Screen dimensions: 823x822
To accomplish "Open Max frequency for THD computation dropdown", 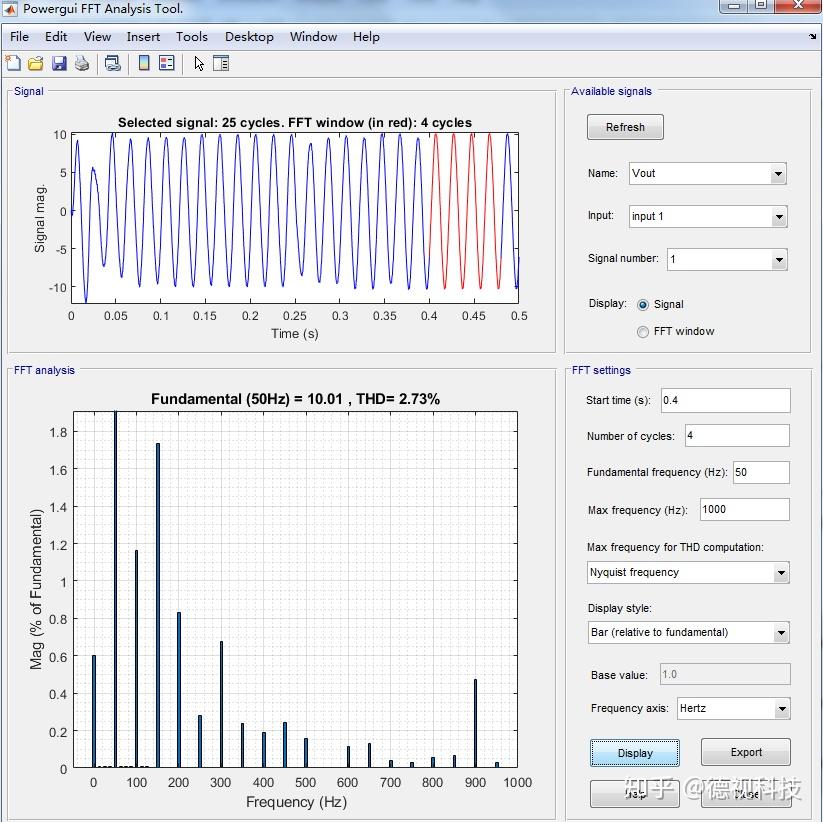I will tap(688, 572).
